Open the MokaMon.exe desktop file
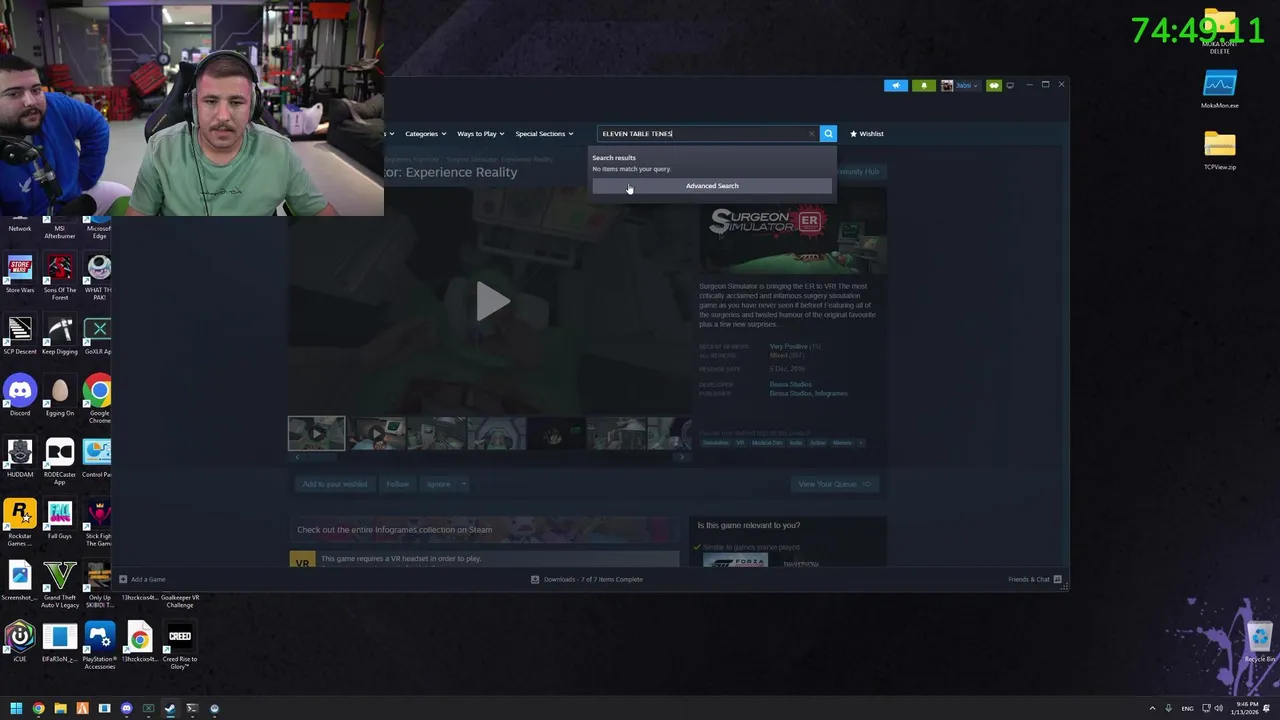The image size is (1280, 720). tap(1220, 89)
